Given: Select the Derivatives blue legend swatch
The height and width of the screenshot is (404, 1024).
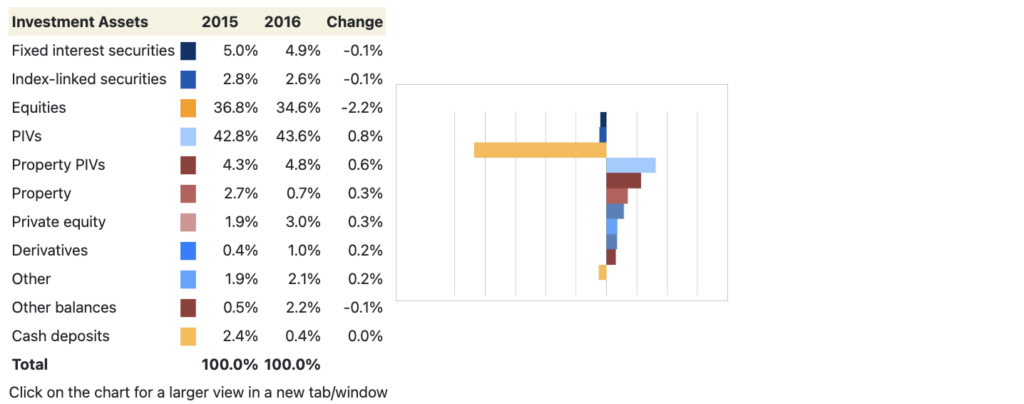Looking at the screenshot, I should coord(188,251).
